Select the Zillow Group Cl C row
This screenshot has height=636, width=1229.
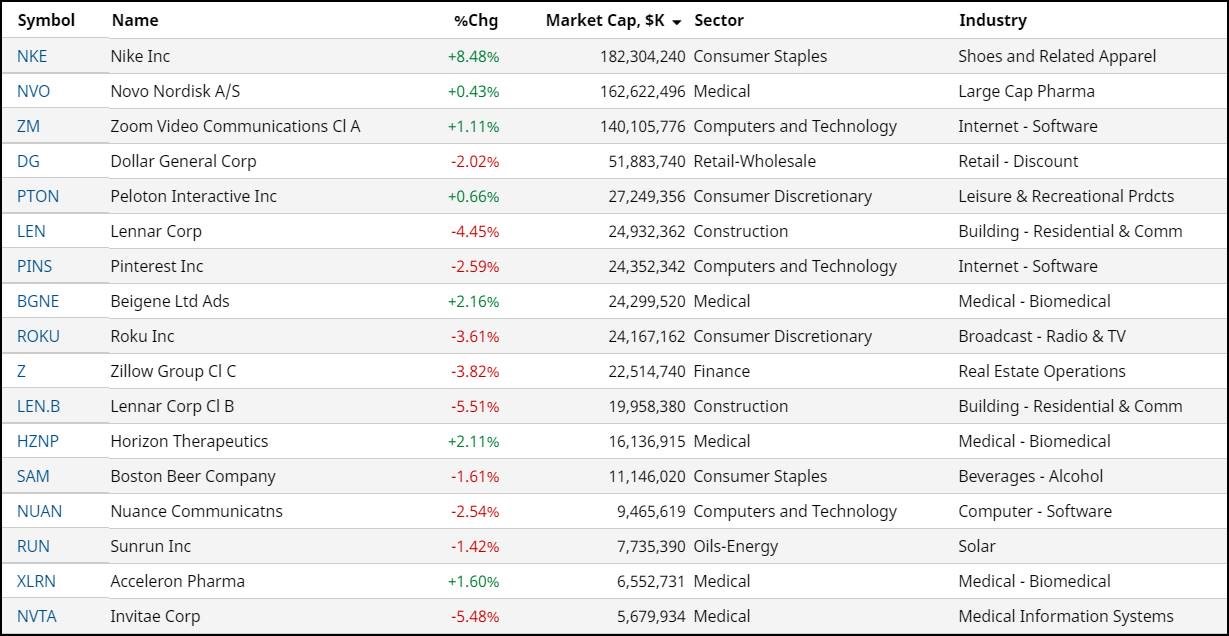[173, 371]
